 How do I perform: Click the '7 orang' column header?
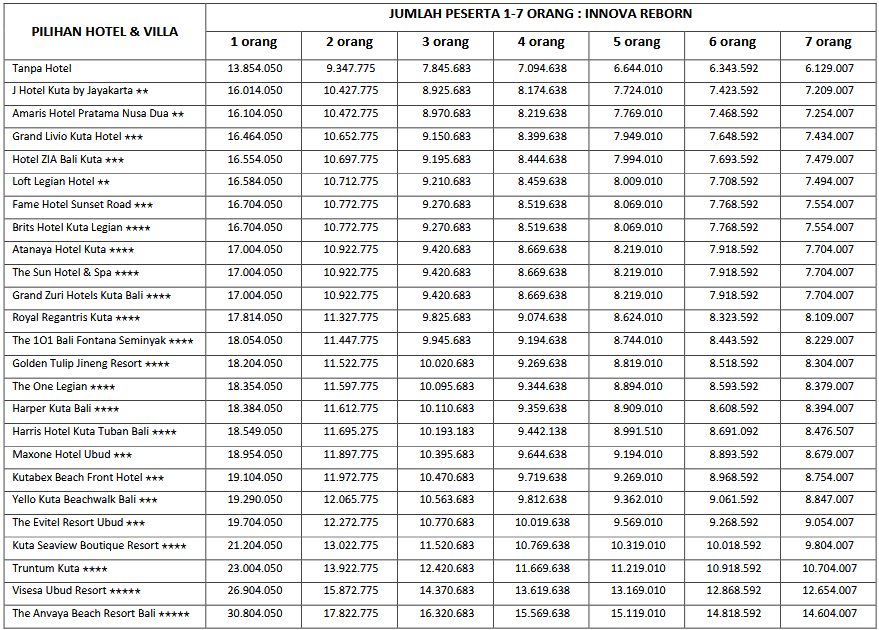click(829, 43)
